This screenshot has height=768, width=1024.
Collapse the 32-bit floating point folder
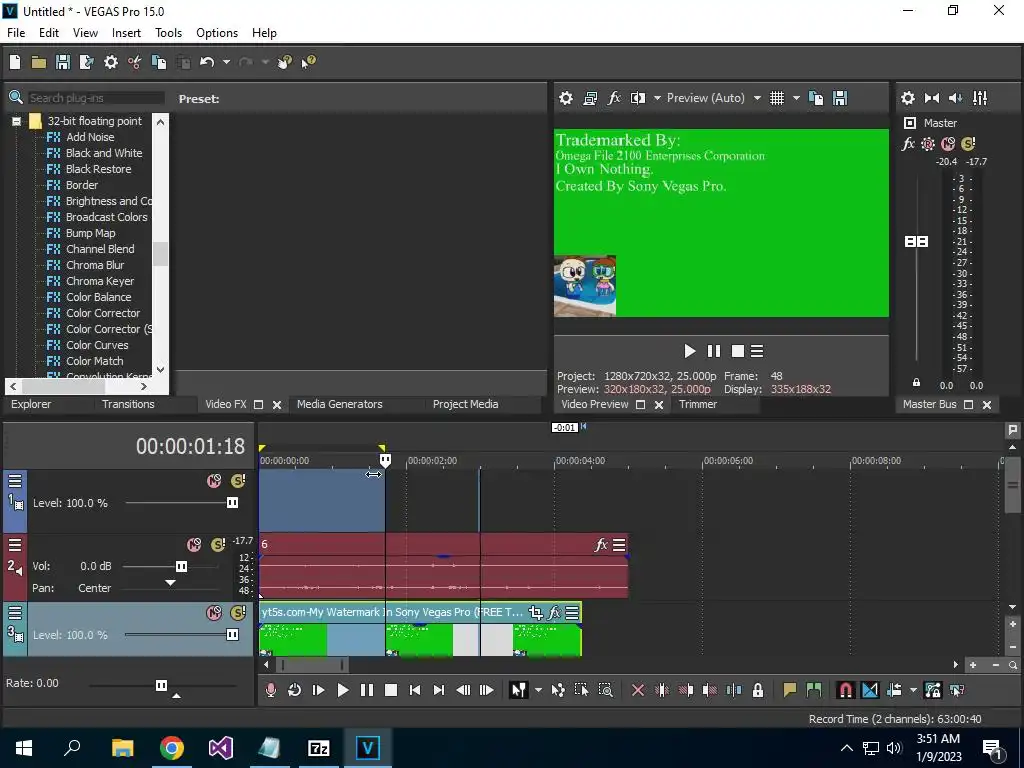coord(16,121)
